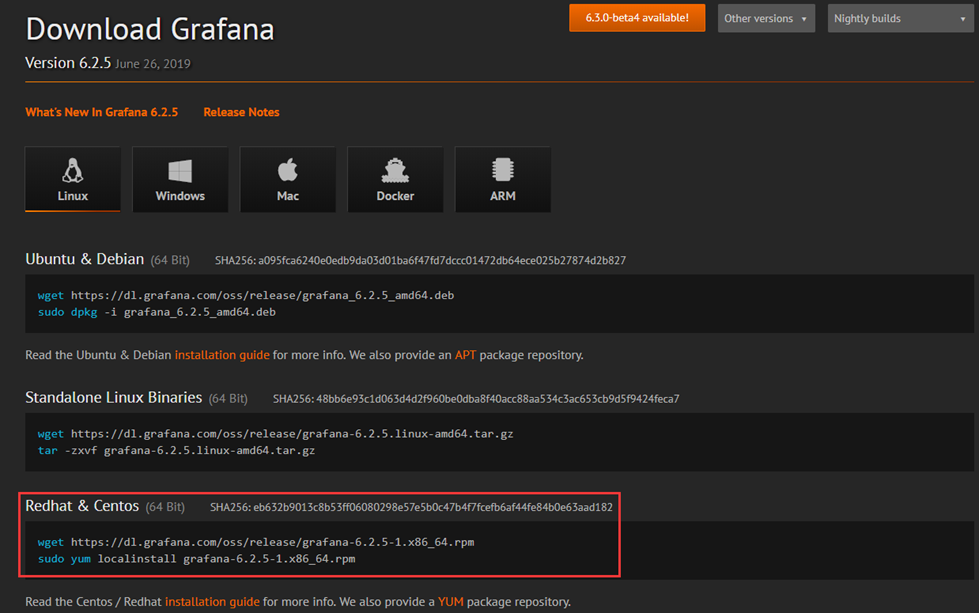Viewport: 979px width, 613px height.
Task: Click the Ubuntu & Debian heading
Action: pyautogui.click(x=84, y=259)
